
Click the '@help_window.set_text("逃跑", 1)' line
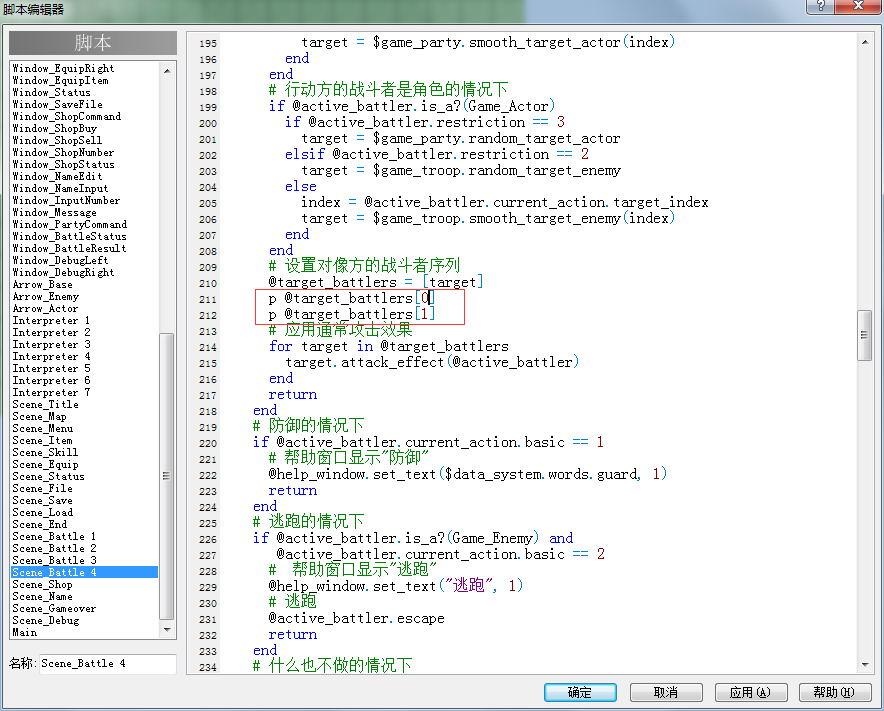point(396,586)
